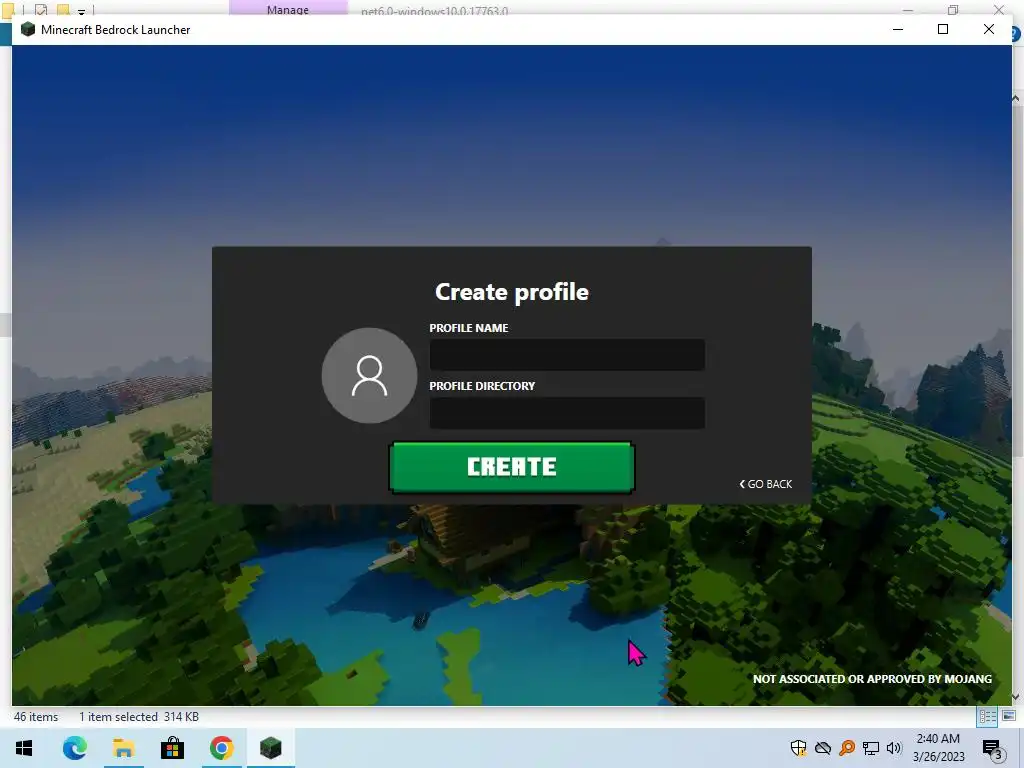Open the Windows Start menu
The width and height of the screenshot is (1024, 768).
pos(24,748)
